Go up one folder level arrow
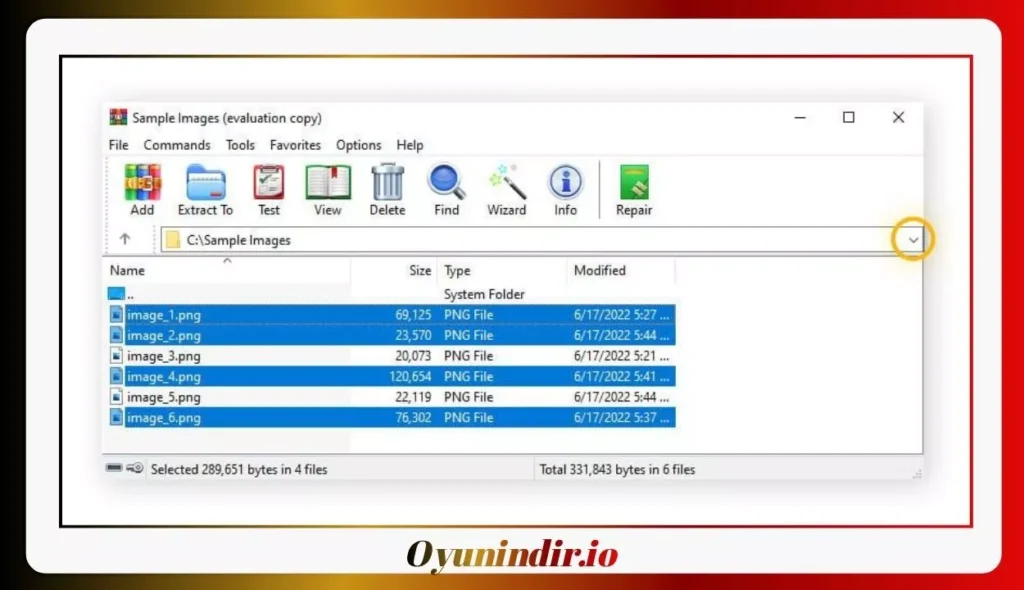This screenshot has height=590, width=1024. pos(125,239)
